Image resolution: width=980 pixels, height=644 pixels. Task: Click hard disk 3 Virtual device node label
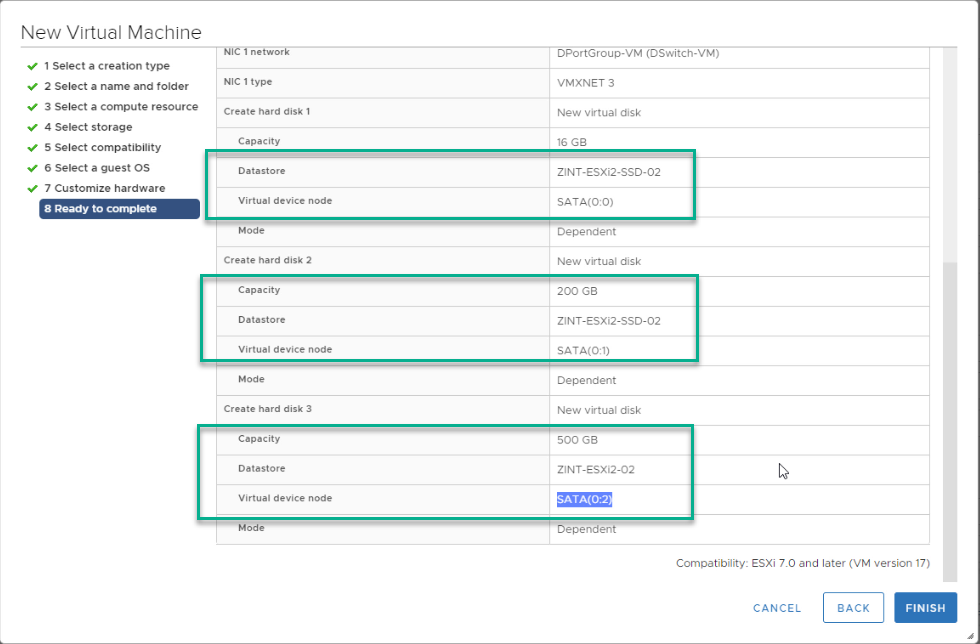(x=285, y=498)
